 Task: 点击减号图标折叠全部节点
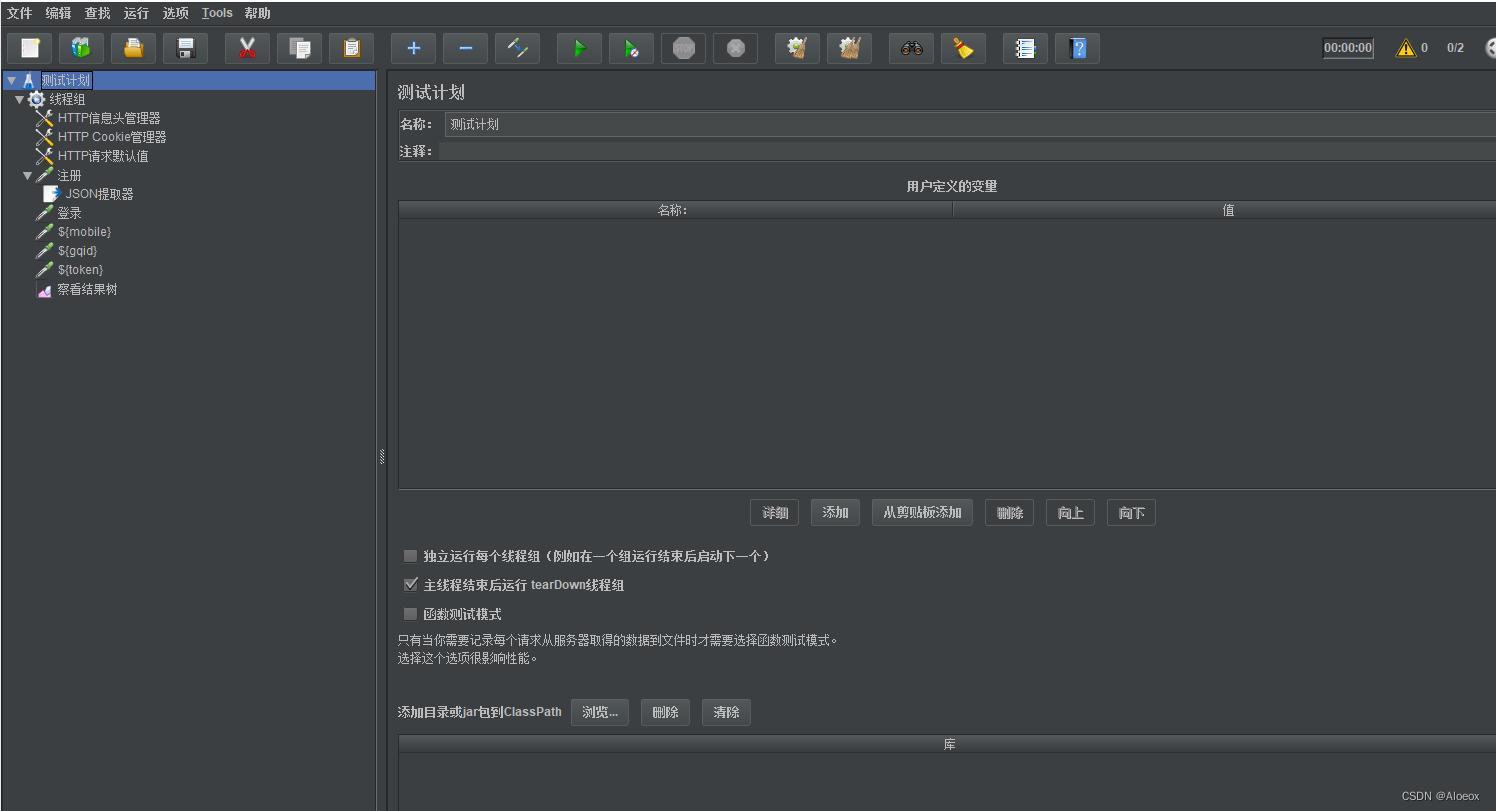pos(465,47)
